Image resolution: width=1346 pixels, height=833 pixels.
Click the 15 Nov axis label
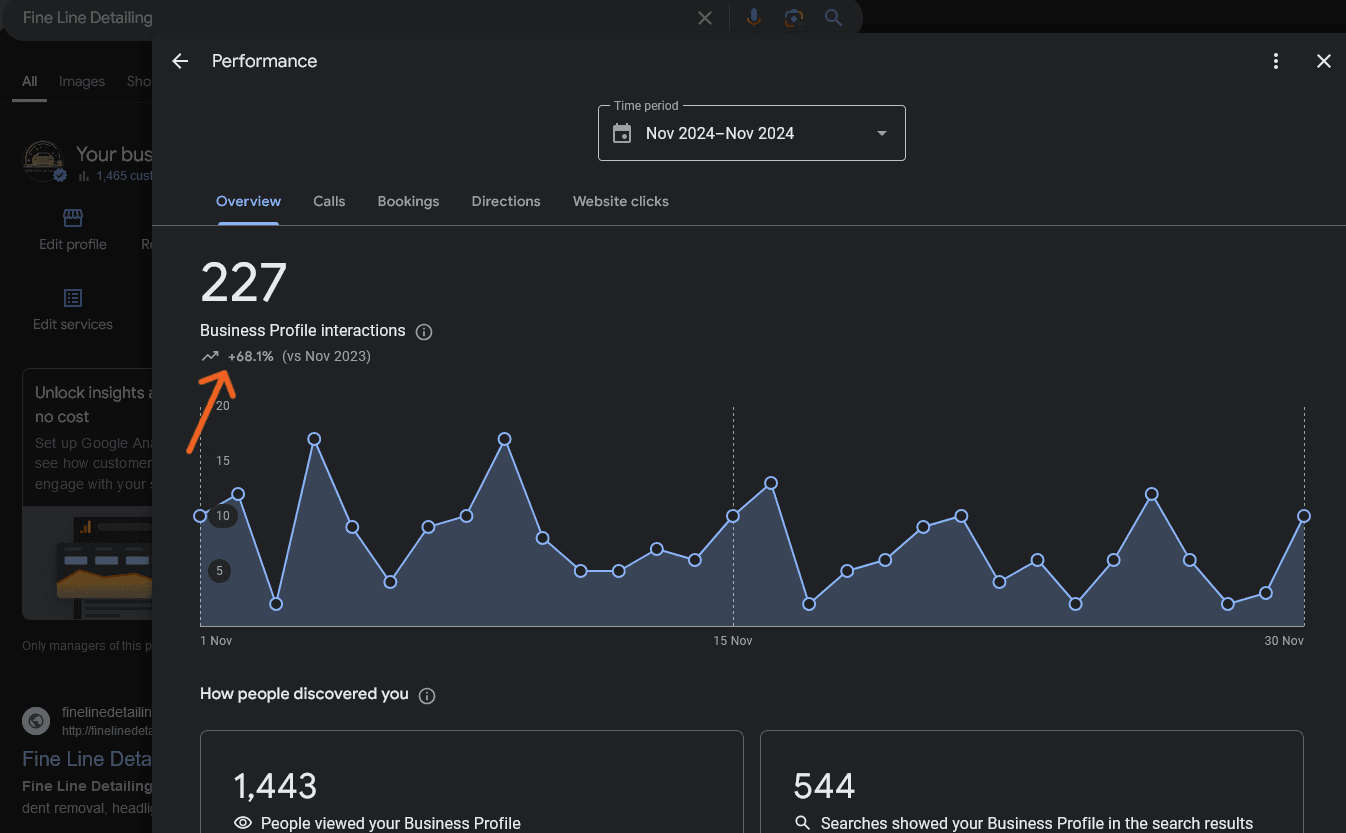pyautogui.click(x=733, y=640)
